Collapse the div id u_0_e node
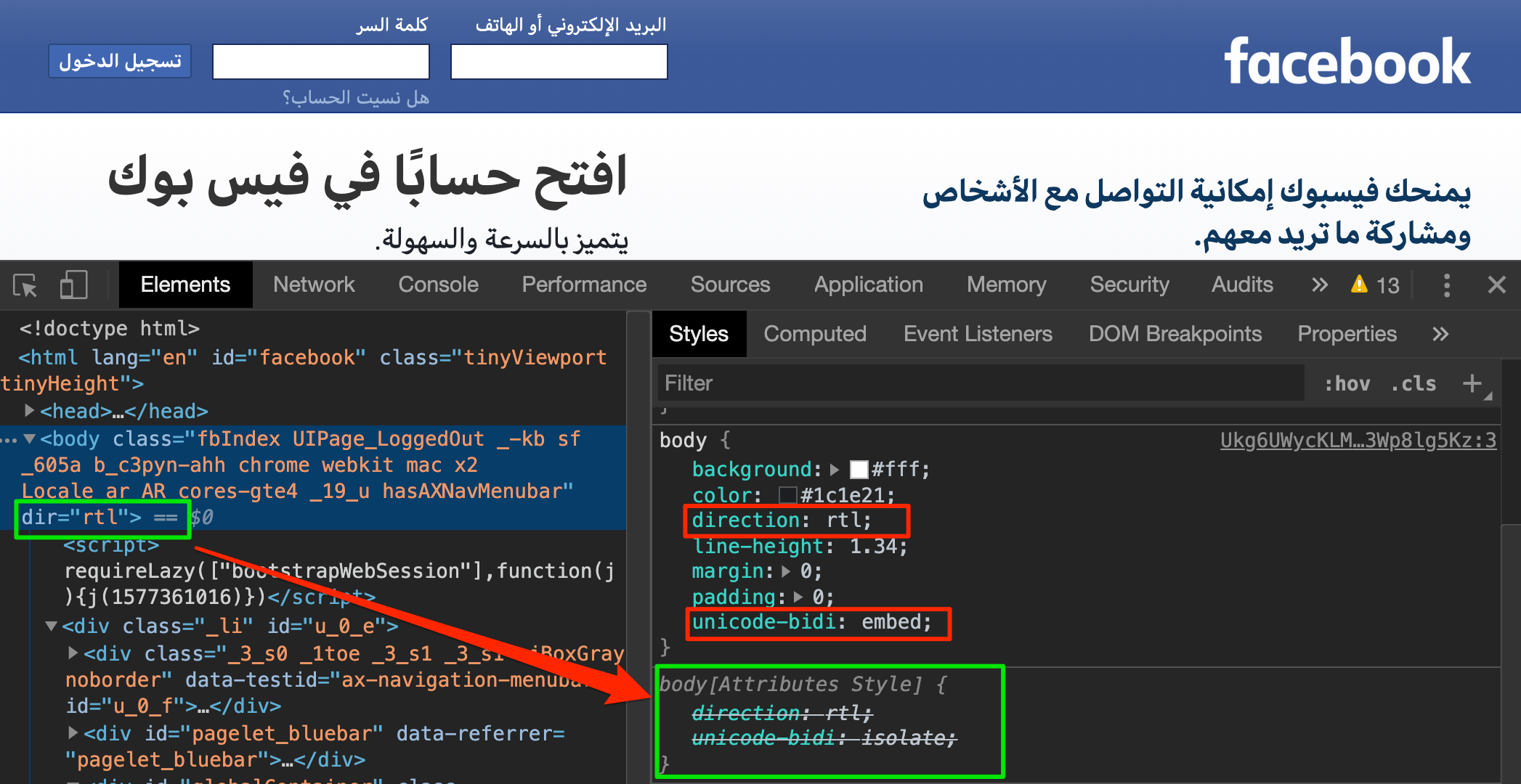 (51, 626)
